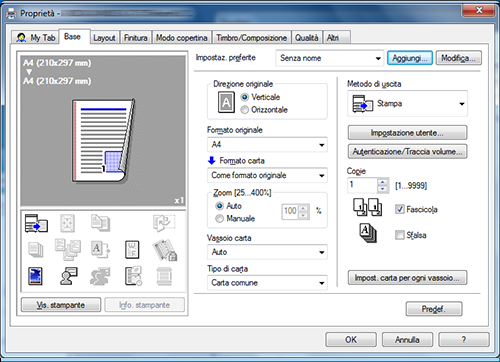
Task: Click the greyed letter A page overlay icon
Action: [100, 250]
